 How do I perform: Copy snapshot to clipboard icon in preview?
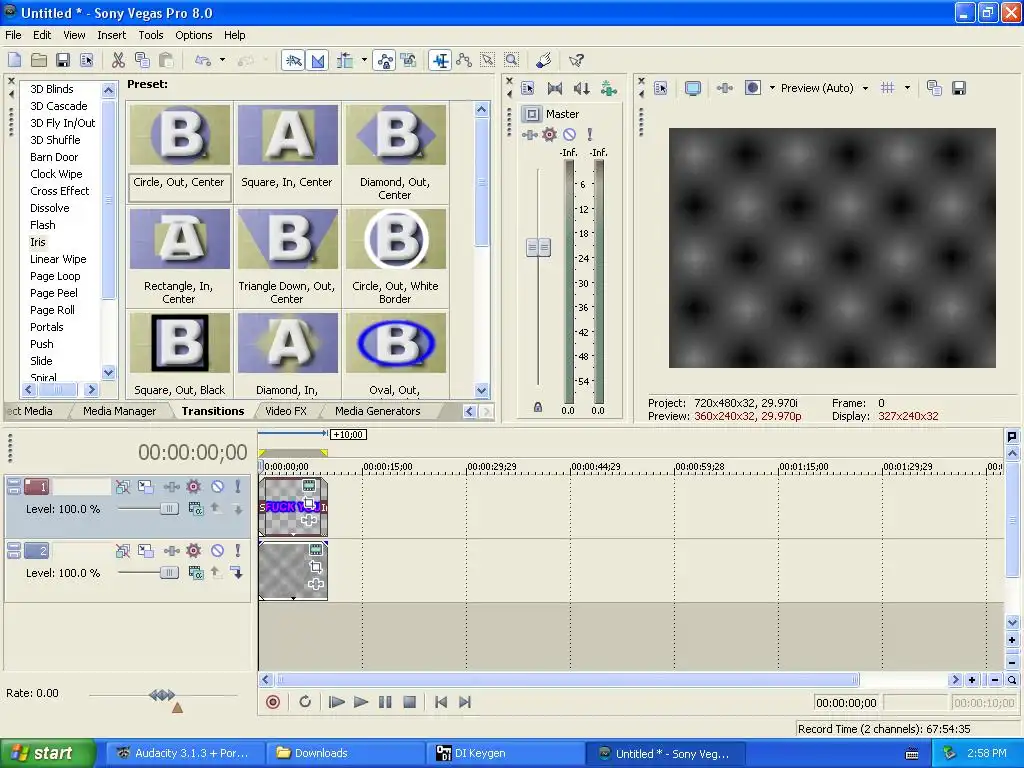pos(935,88)
